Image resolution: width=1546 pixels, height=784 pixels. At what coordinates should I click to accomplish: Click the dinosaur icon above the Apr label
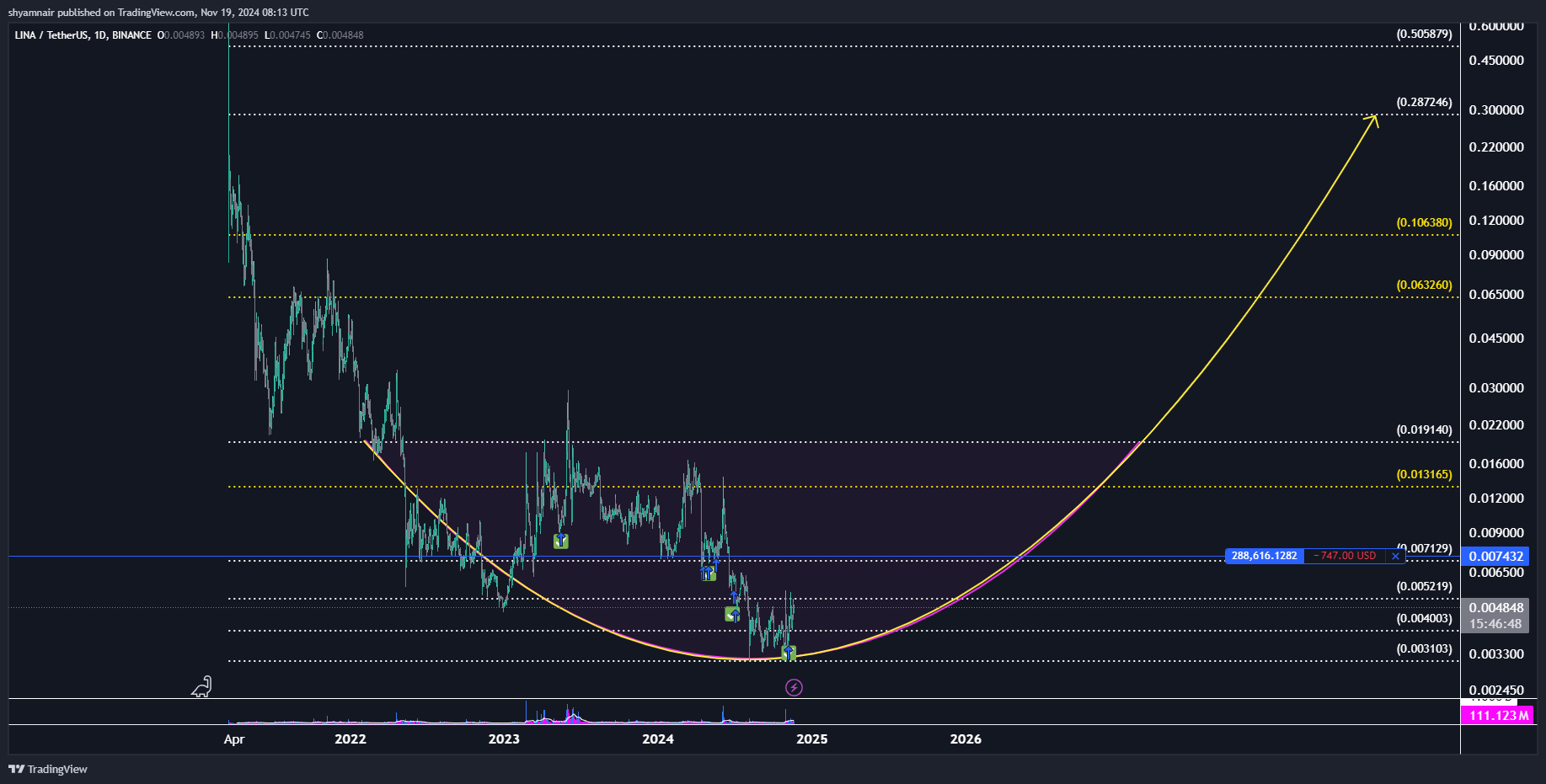click(x=201, y=687)
